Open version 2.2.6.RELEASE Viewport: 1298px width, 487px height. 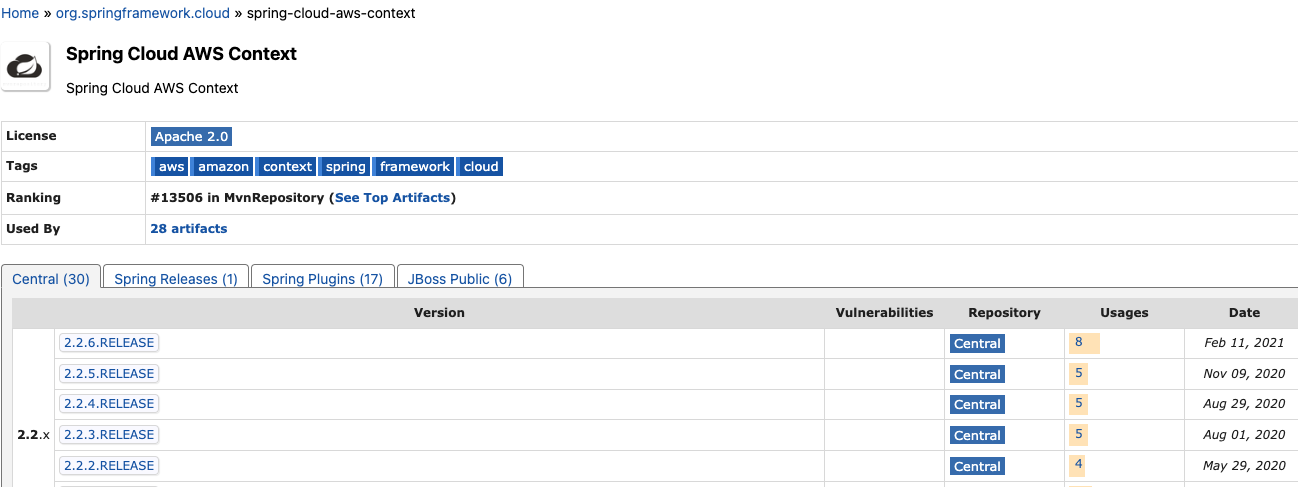(109, 343)
